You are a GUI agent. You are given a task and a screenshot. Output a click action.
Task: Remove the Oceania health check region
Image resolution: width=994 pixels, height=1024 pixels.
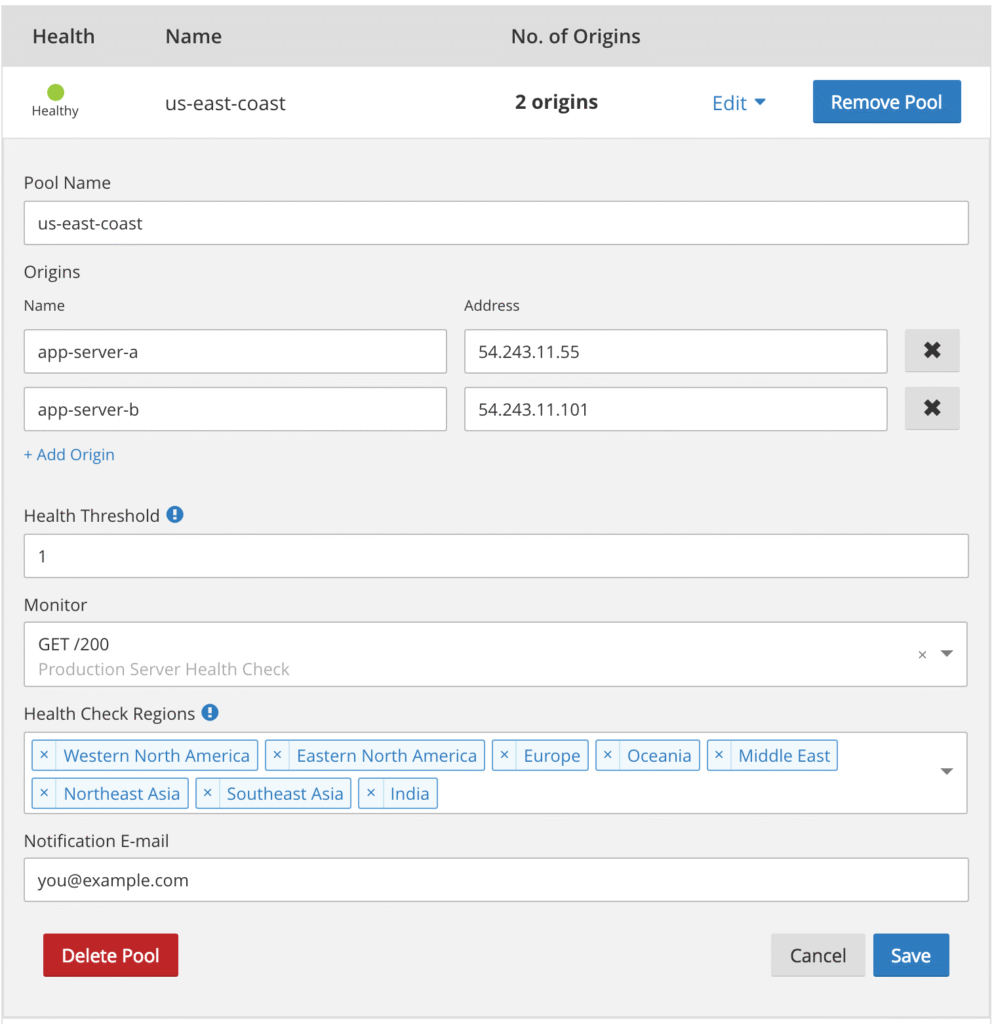pyautogui.click(x=608, y=755)
